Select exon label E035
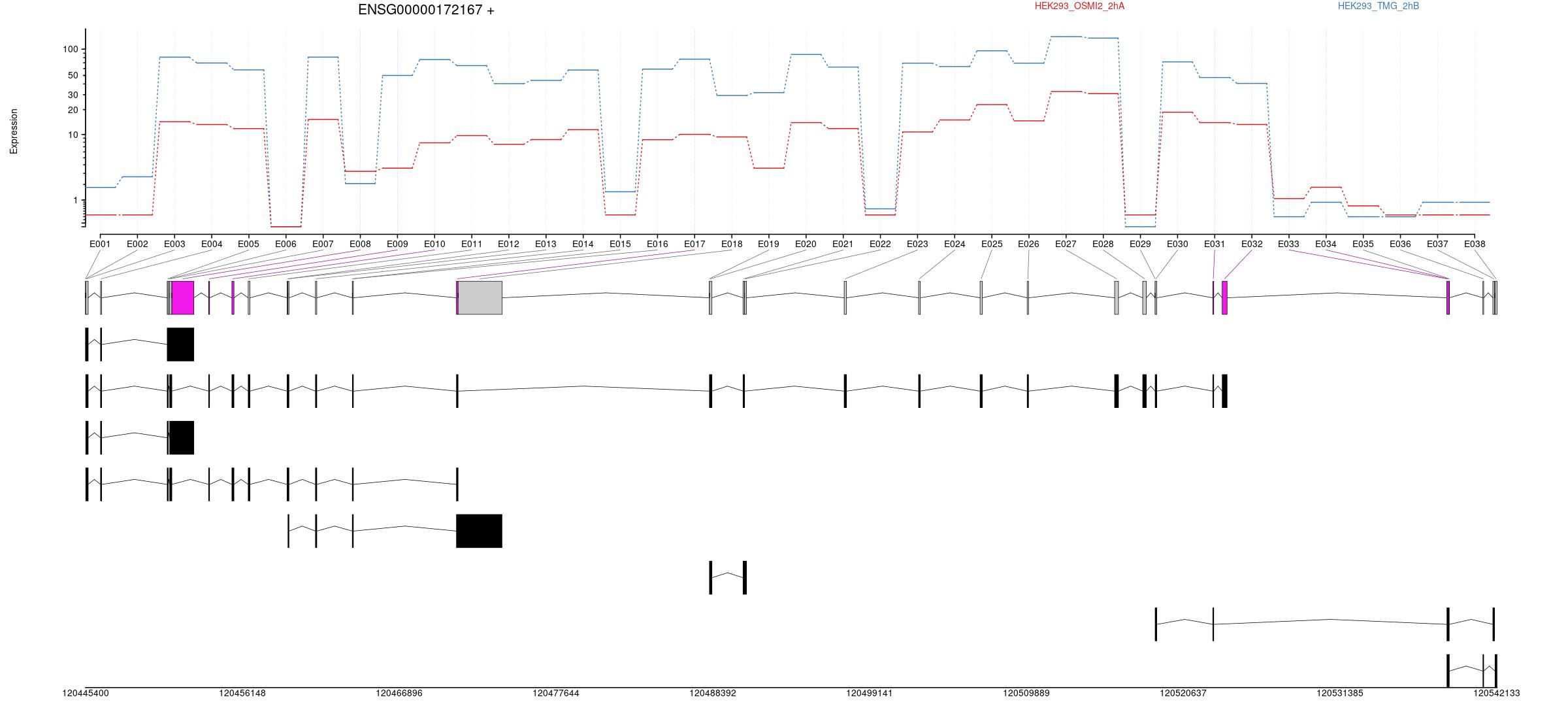Image resolution: width=1568 pixels, height=706 pixels. 1363,244
